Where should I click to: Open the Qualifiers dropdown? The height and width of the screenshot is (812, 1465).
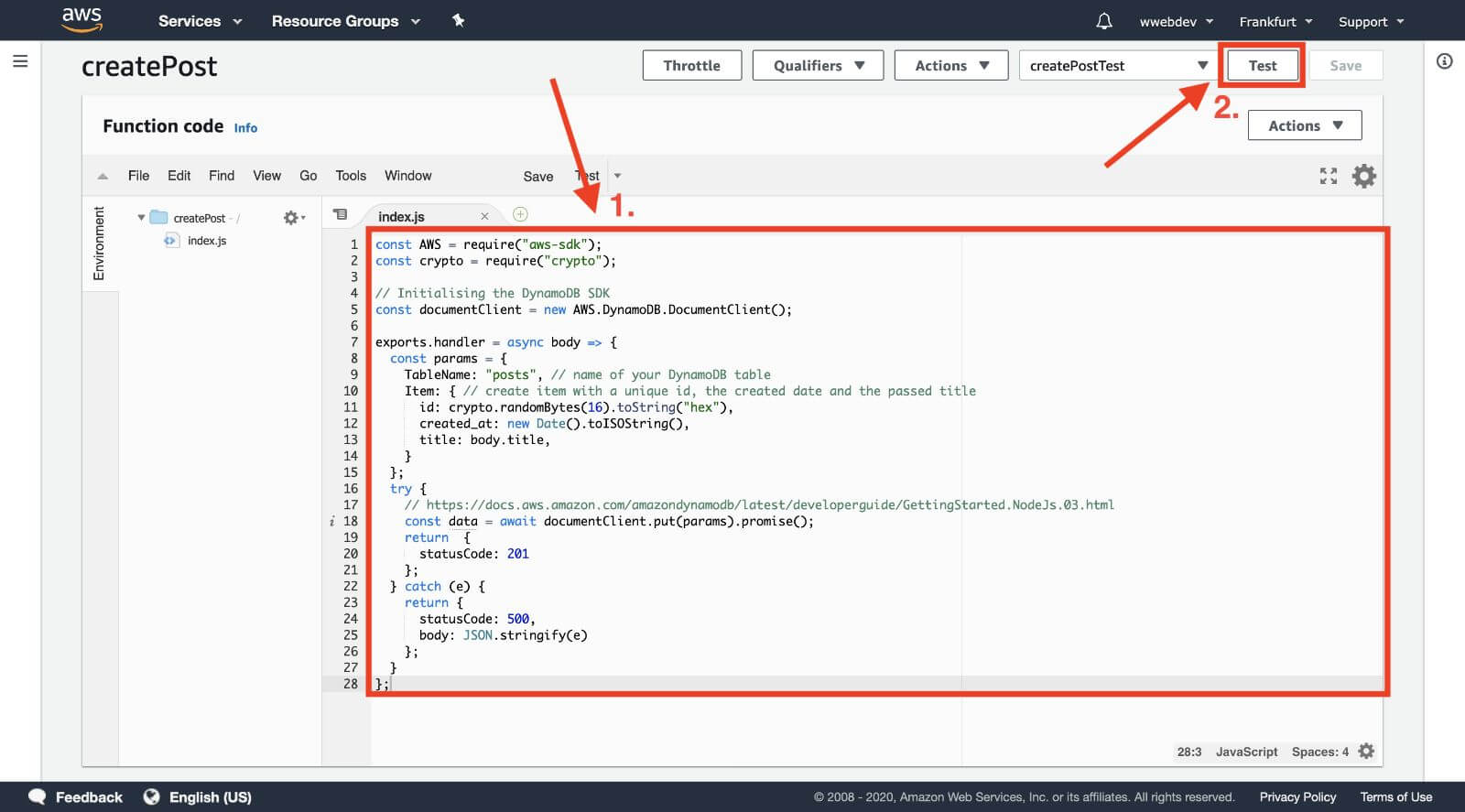pos(818,65)
